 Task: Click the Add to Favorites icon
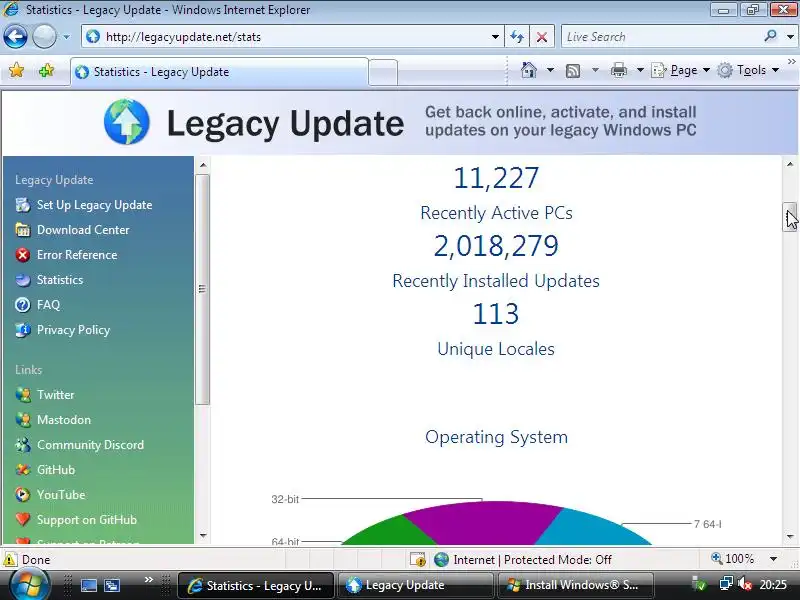pos(46,70)
